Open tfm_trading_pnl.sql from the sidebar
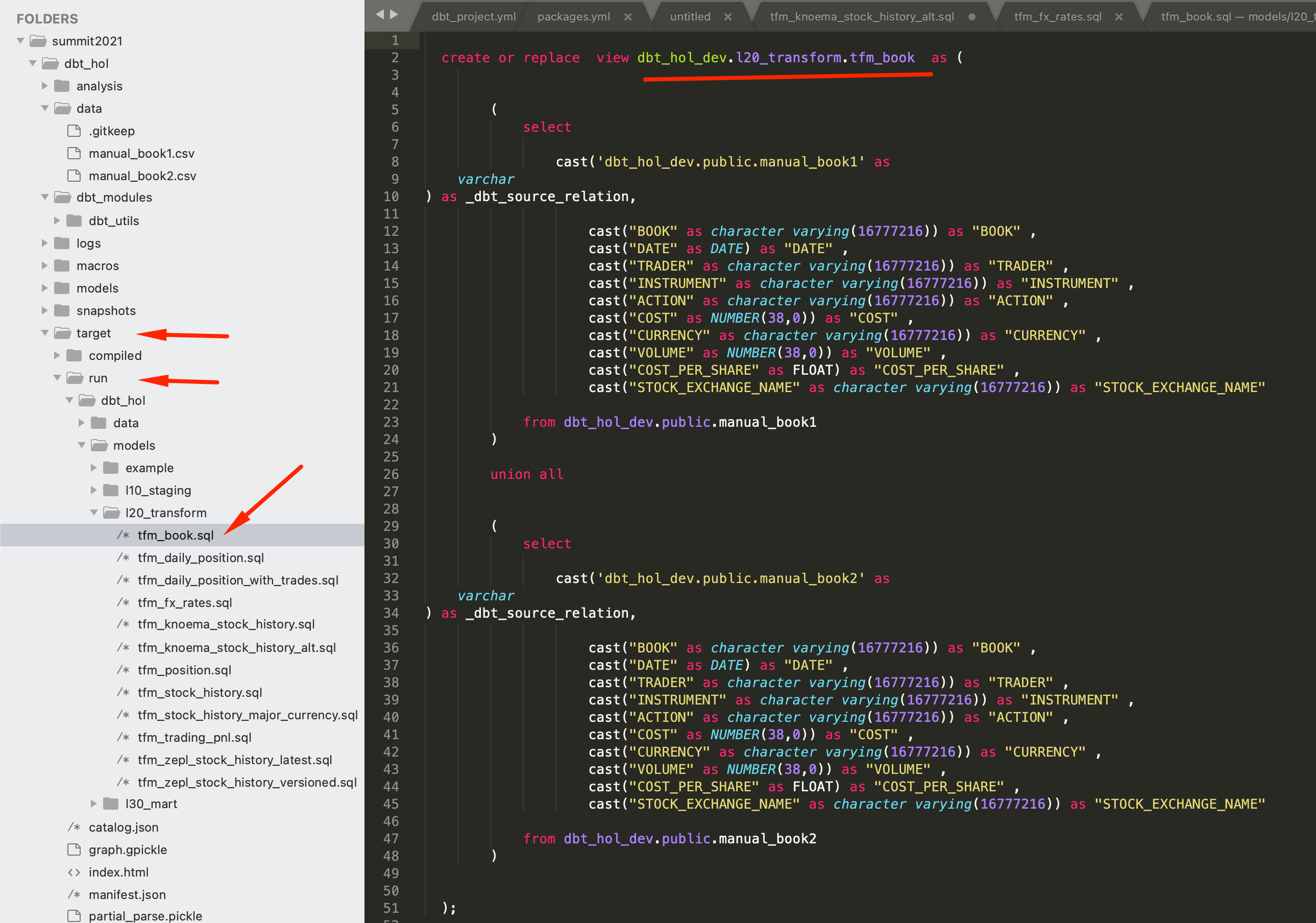 (194, 737)
